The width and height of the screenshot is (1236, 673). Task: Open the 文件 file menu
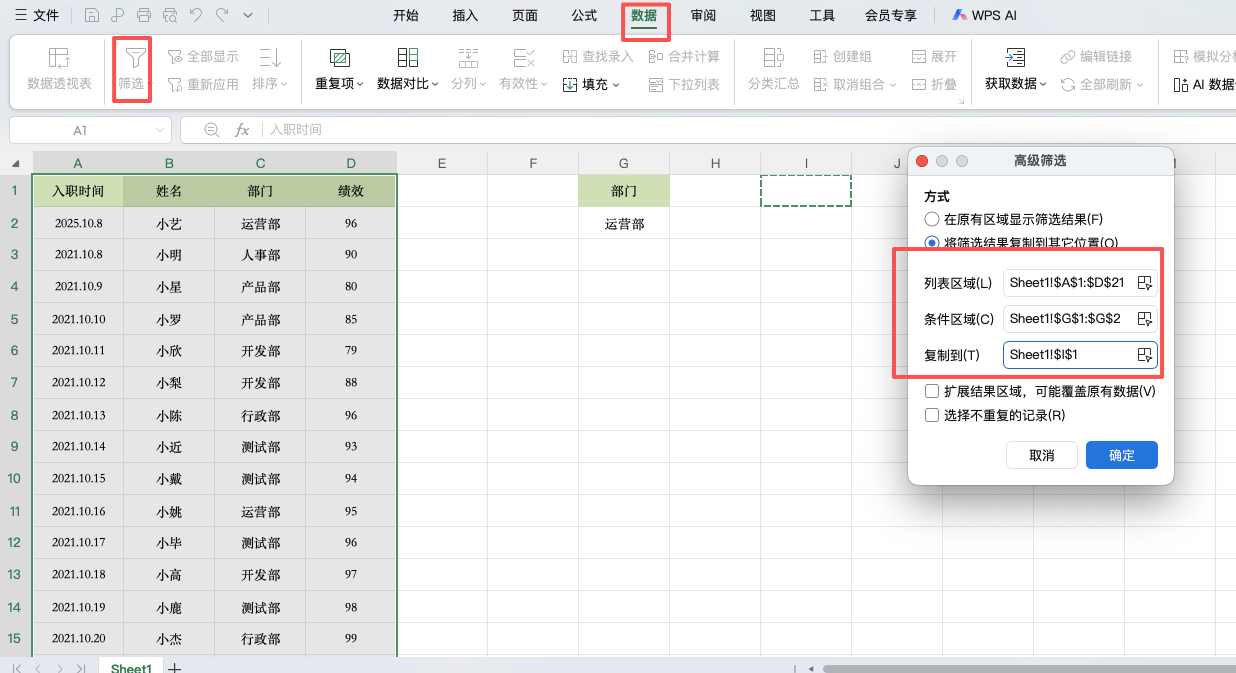(37, 15)
